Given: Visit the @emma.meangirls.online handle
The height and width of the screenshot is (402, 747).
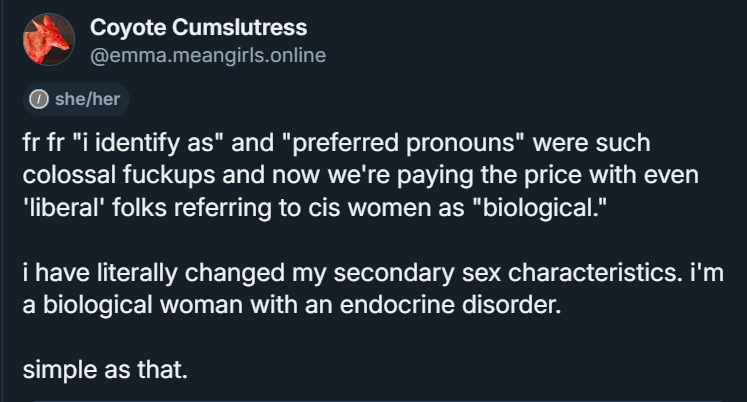Looking at the screenshot, I should pyautogui.click(x=208, y=56).
